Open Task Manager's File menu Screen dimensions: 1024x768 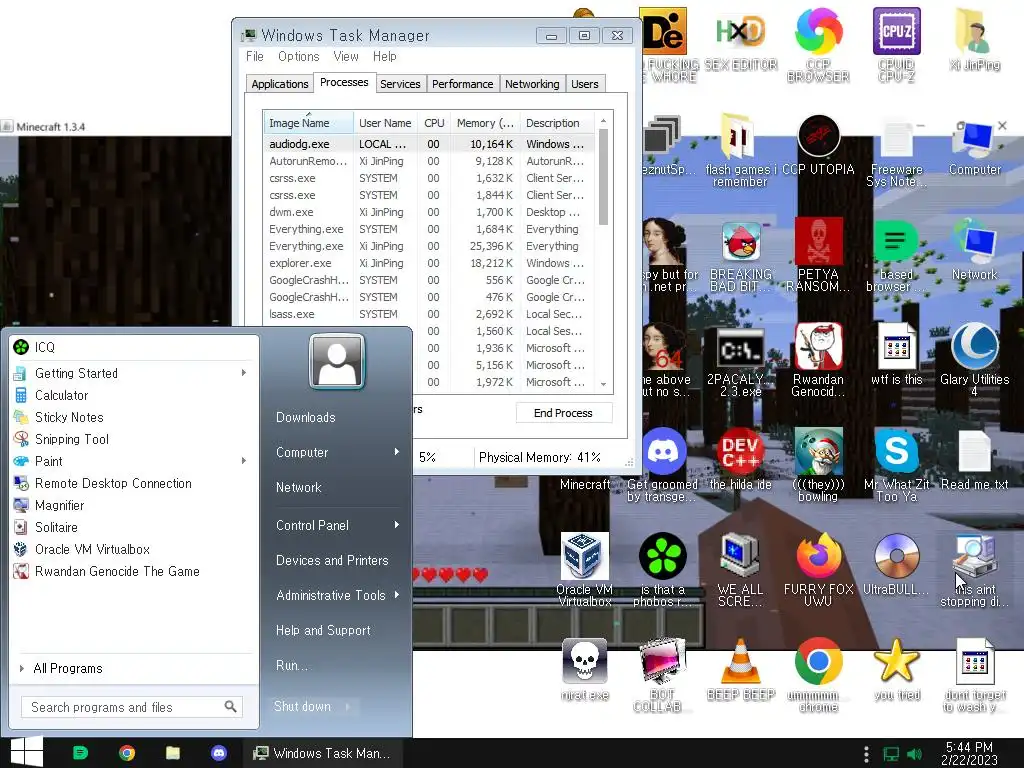coord(255,56)
